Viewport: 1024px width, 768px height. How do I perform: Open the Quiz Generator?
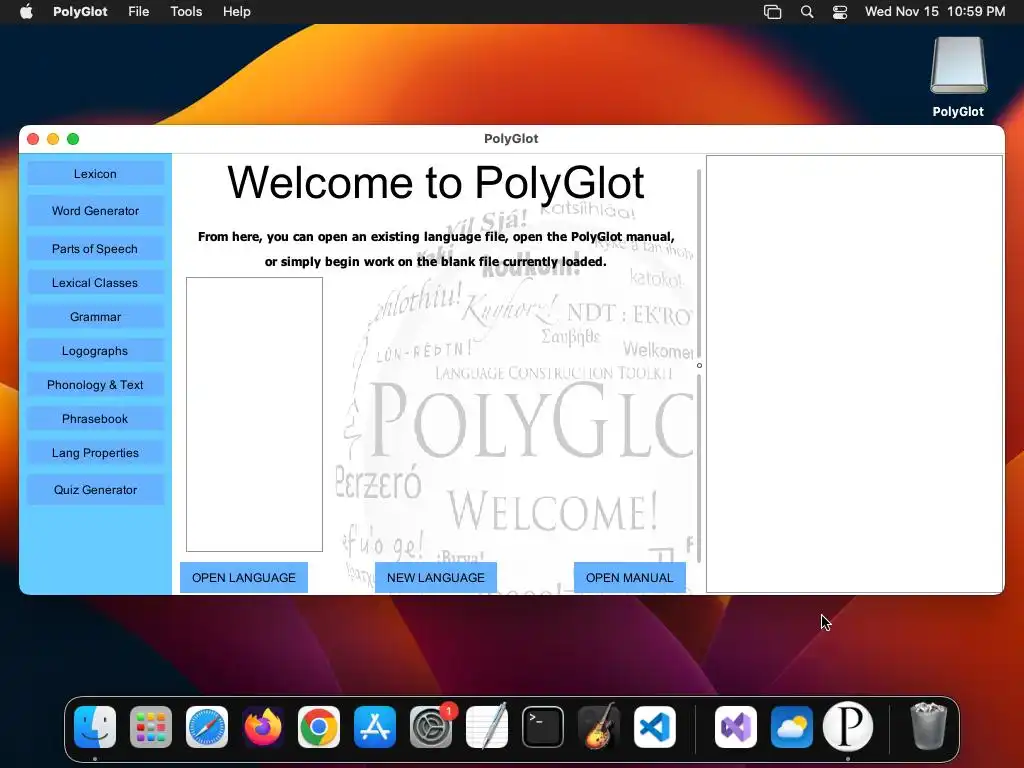(x=95, y=490)
